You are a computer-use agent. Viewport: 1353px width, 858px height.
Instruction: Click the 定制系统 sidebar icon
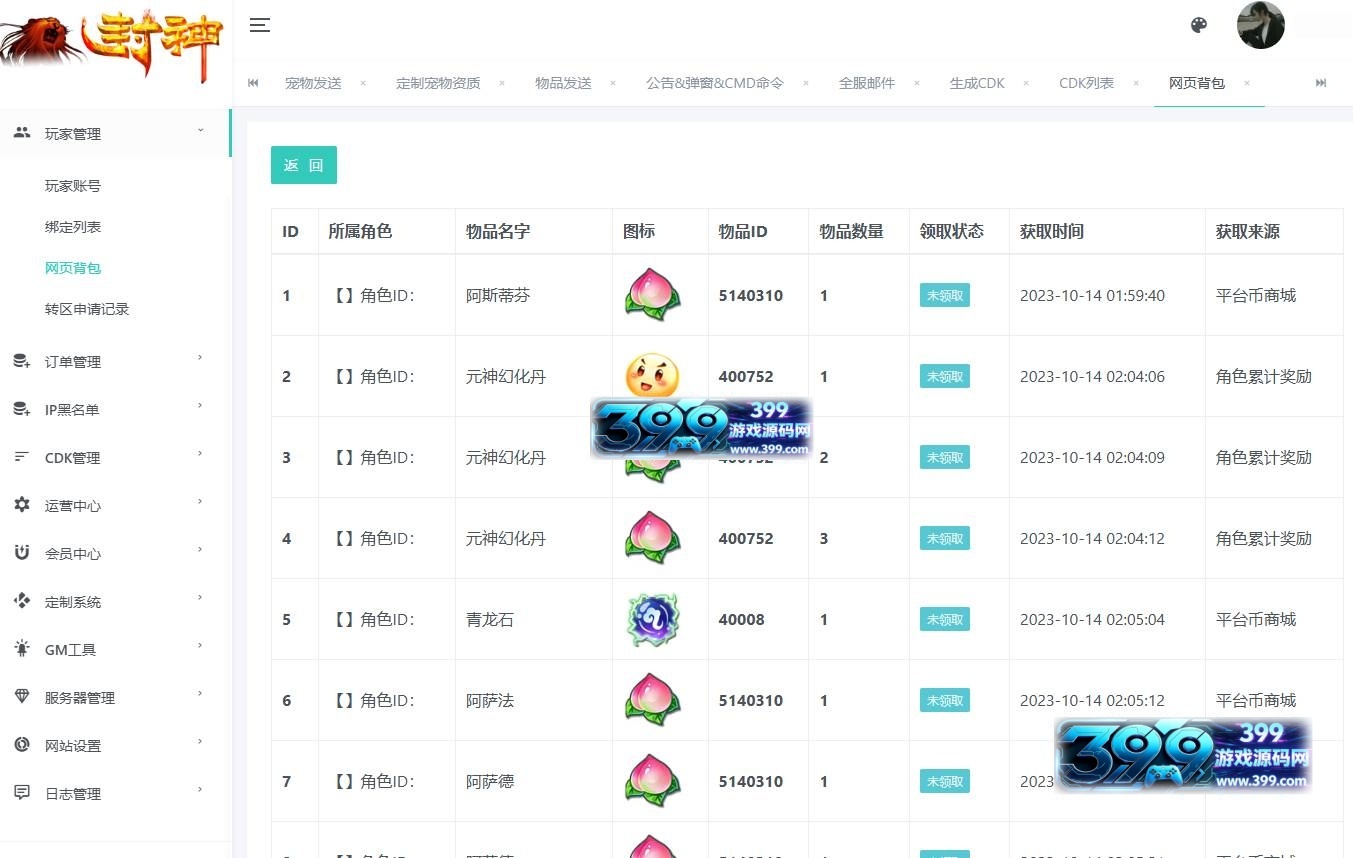(22, 601)
